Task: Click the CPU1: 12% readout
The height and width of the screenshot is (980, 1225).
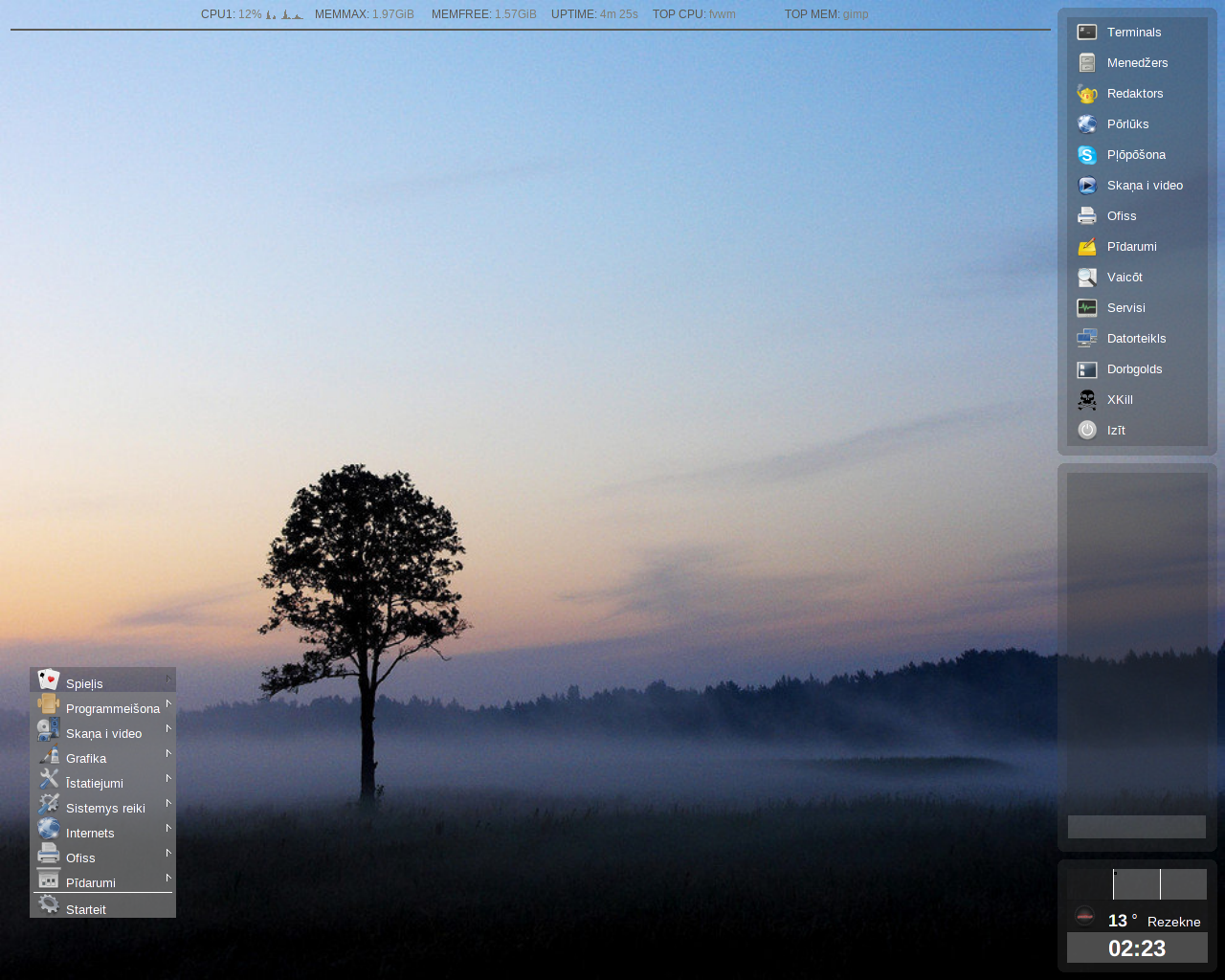Action: point(232,14)
